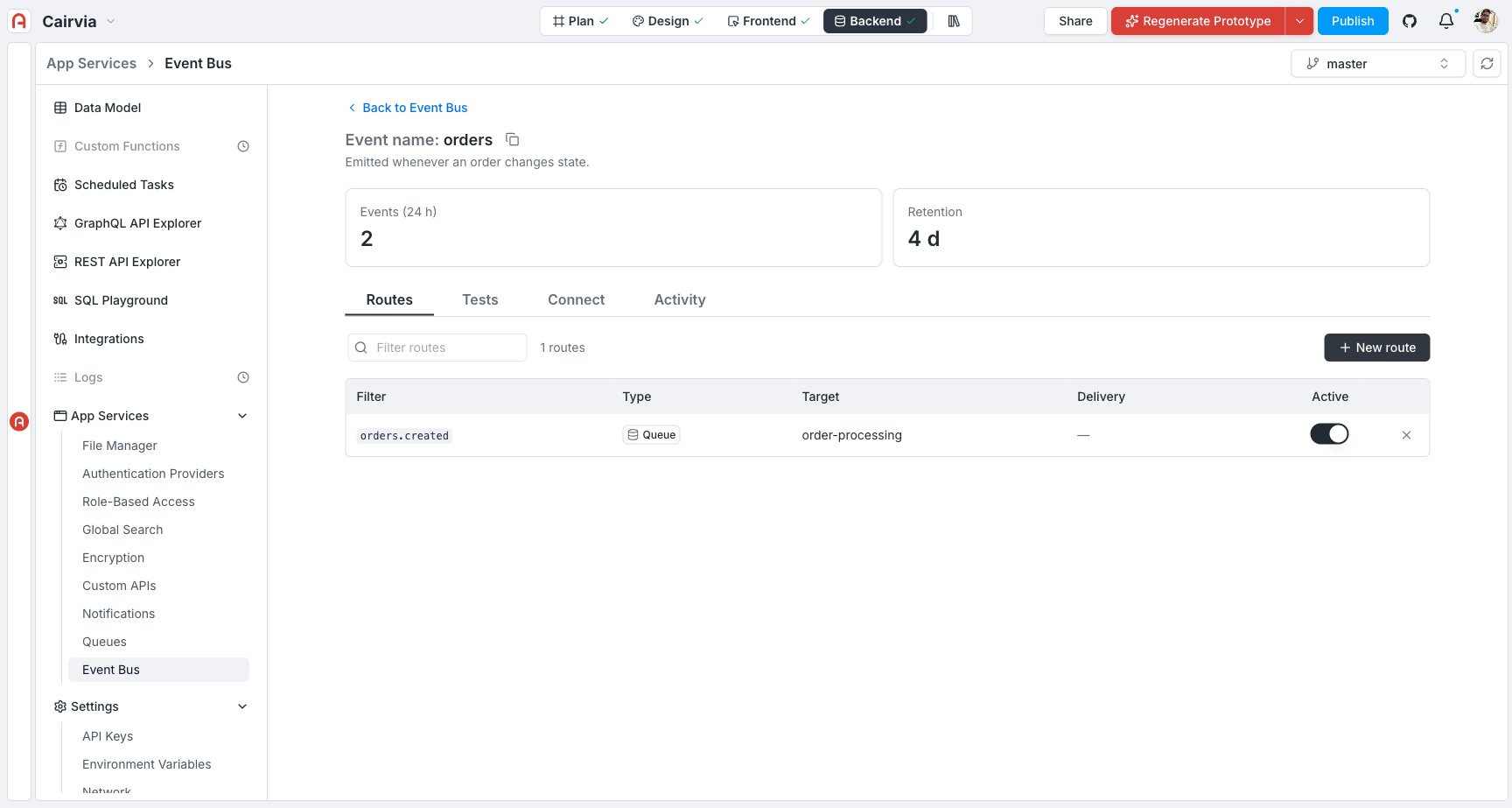This screenshot has height=808, width=1512.
Task: Open API Keys settings
Action: [x=108, y=736]
